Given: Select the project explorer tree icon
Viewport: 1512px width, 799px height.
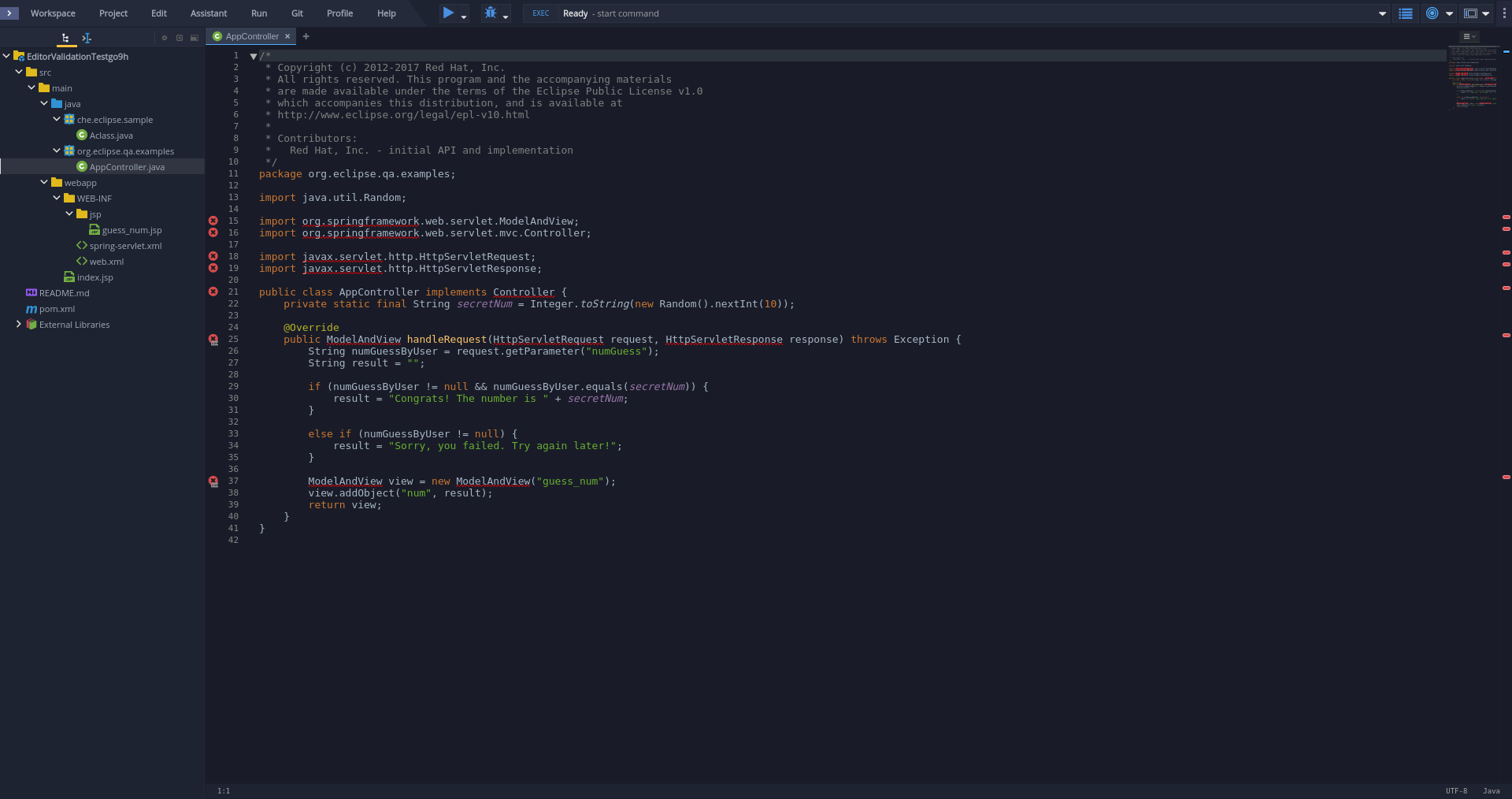Looking at the screenshot, I should (x=66, y=38).
